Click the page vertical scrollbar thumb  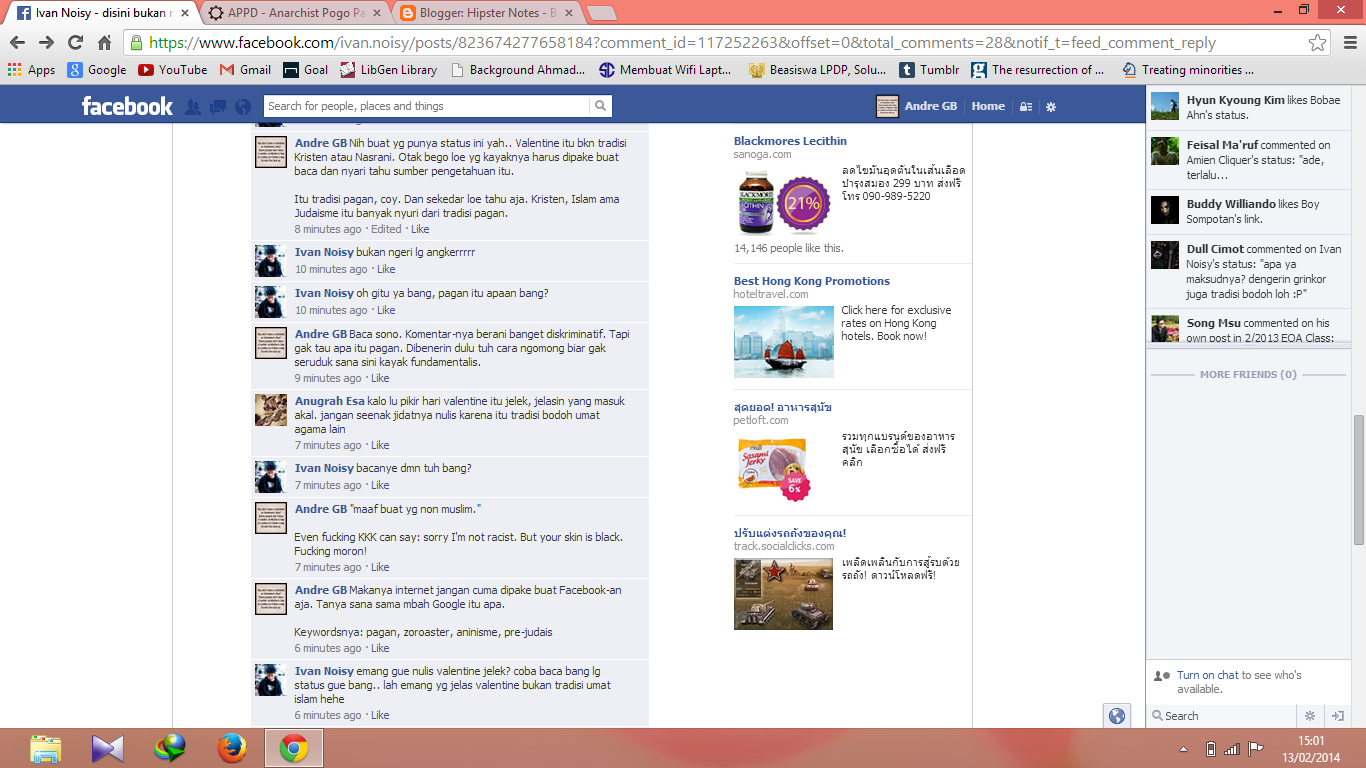click(1358, 480)
